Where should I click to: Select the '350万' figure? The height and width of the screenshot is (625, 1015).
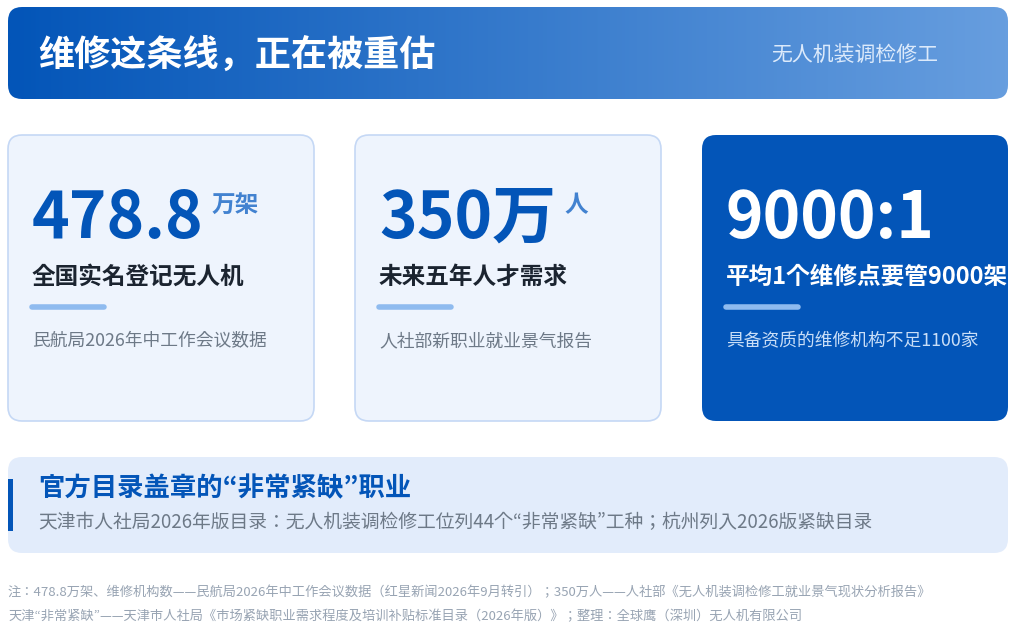467,215
